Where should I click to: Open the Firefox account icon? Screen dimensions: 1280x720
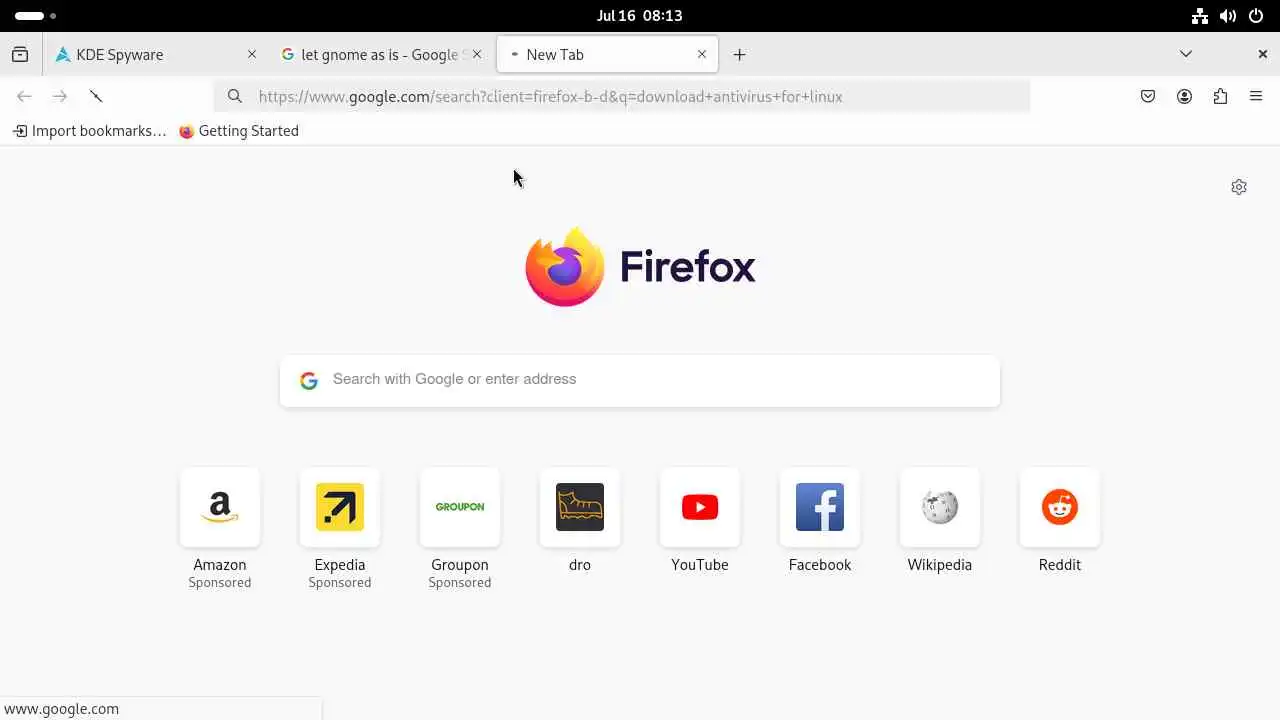[x=1184, y=96]
